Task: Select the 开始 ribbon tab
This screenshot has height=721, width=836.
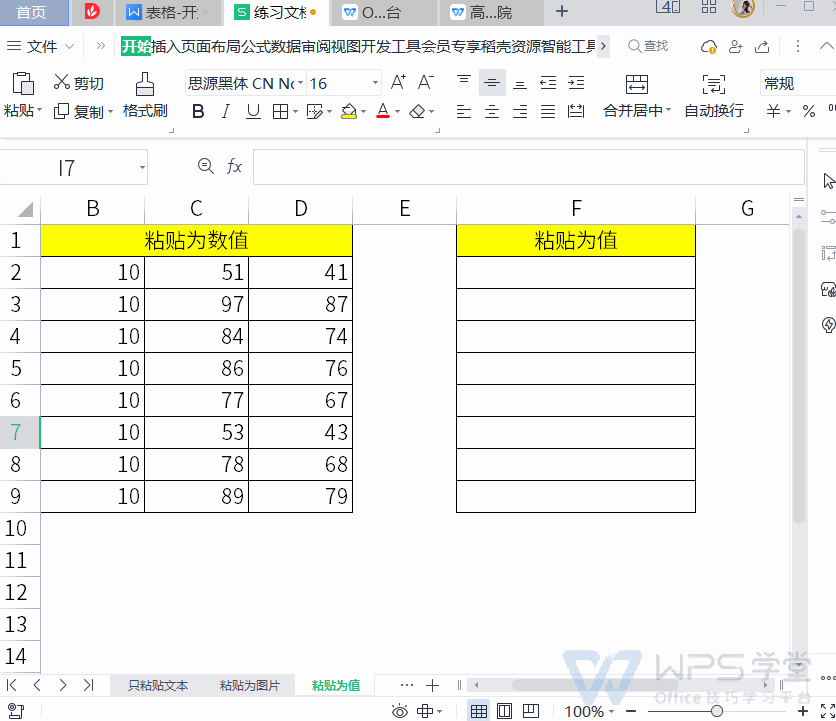Action: pyautogui.click(x=136, y=46)
